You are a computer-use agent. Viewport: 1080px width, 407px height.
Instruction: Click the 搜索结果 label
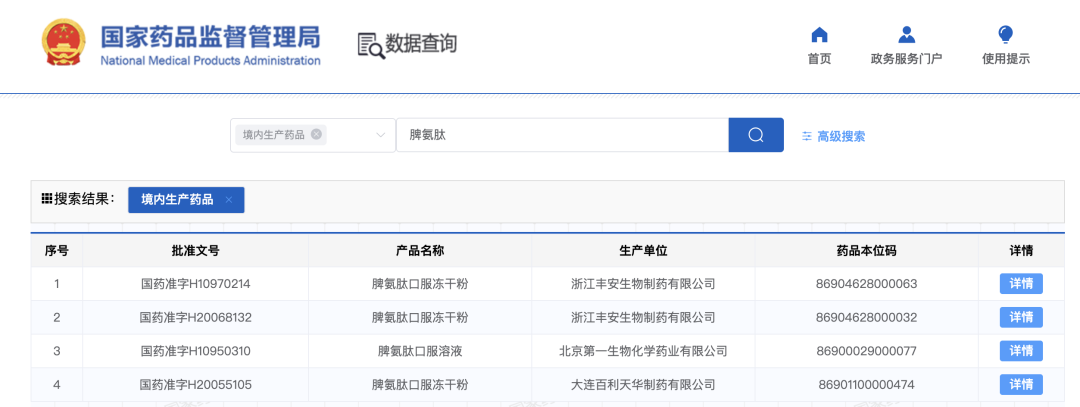click(84, 199)
